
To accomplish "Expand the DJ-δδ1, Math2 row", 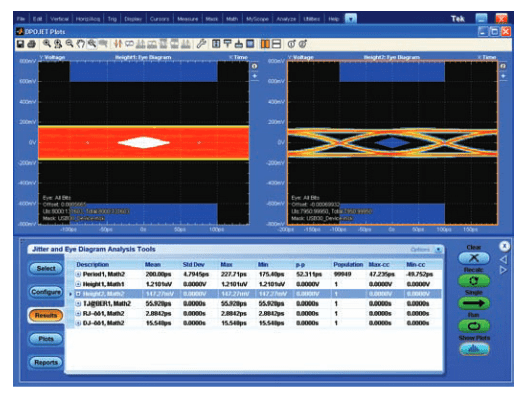I will [78, 323].
